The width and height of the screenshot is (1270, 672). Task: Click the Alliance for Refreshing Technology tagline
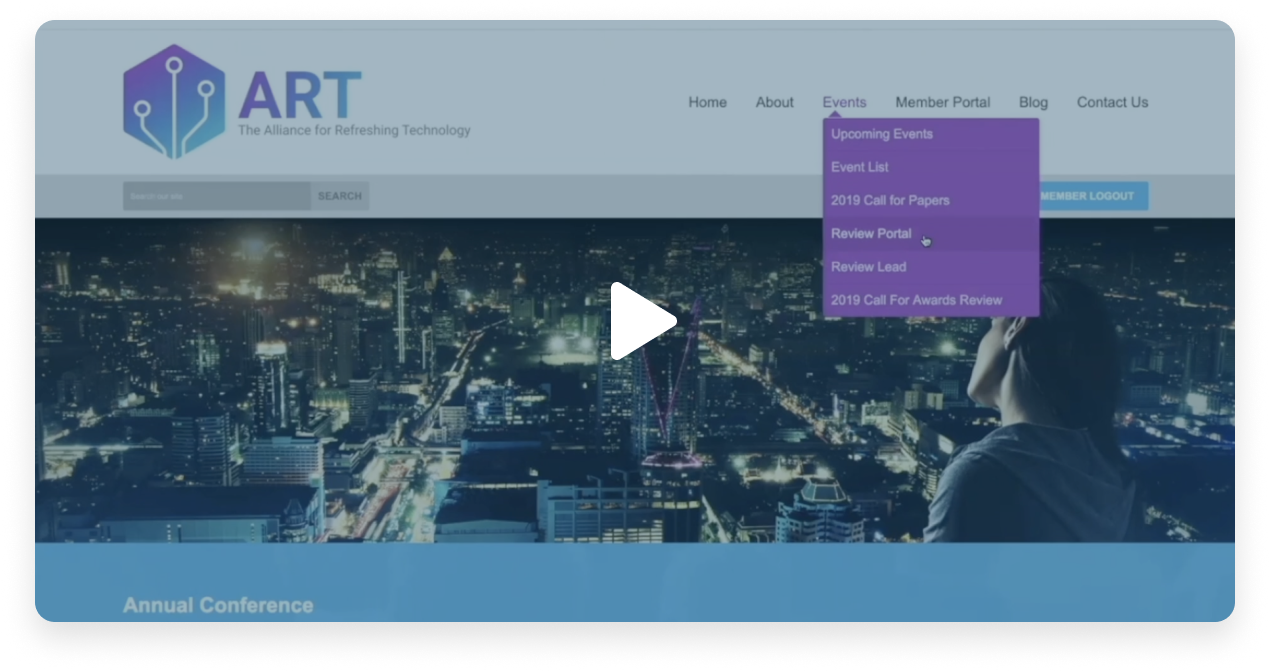(x=354, y=130)
